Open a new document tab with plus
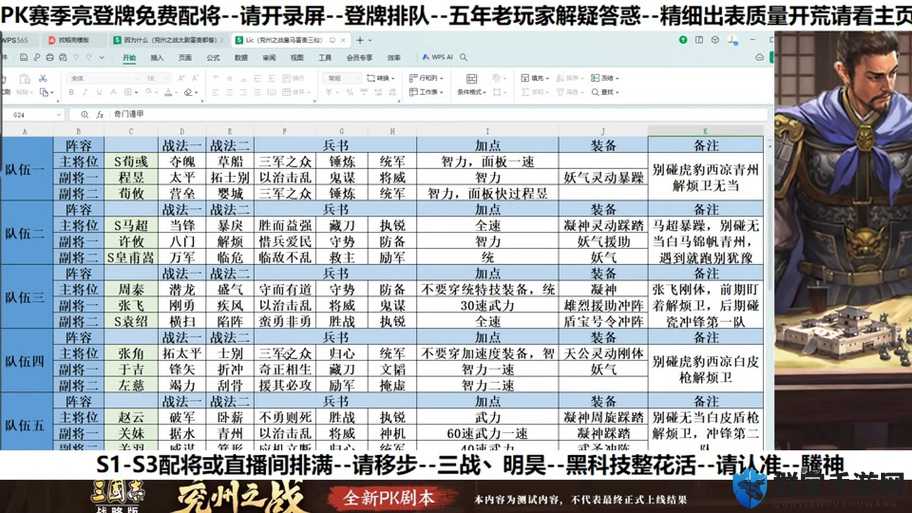Viewport: 912px width, 513px height. click(x=360, y=40)
